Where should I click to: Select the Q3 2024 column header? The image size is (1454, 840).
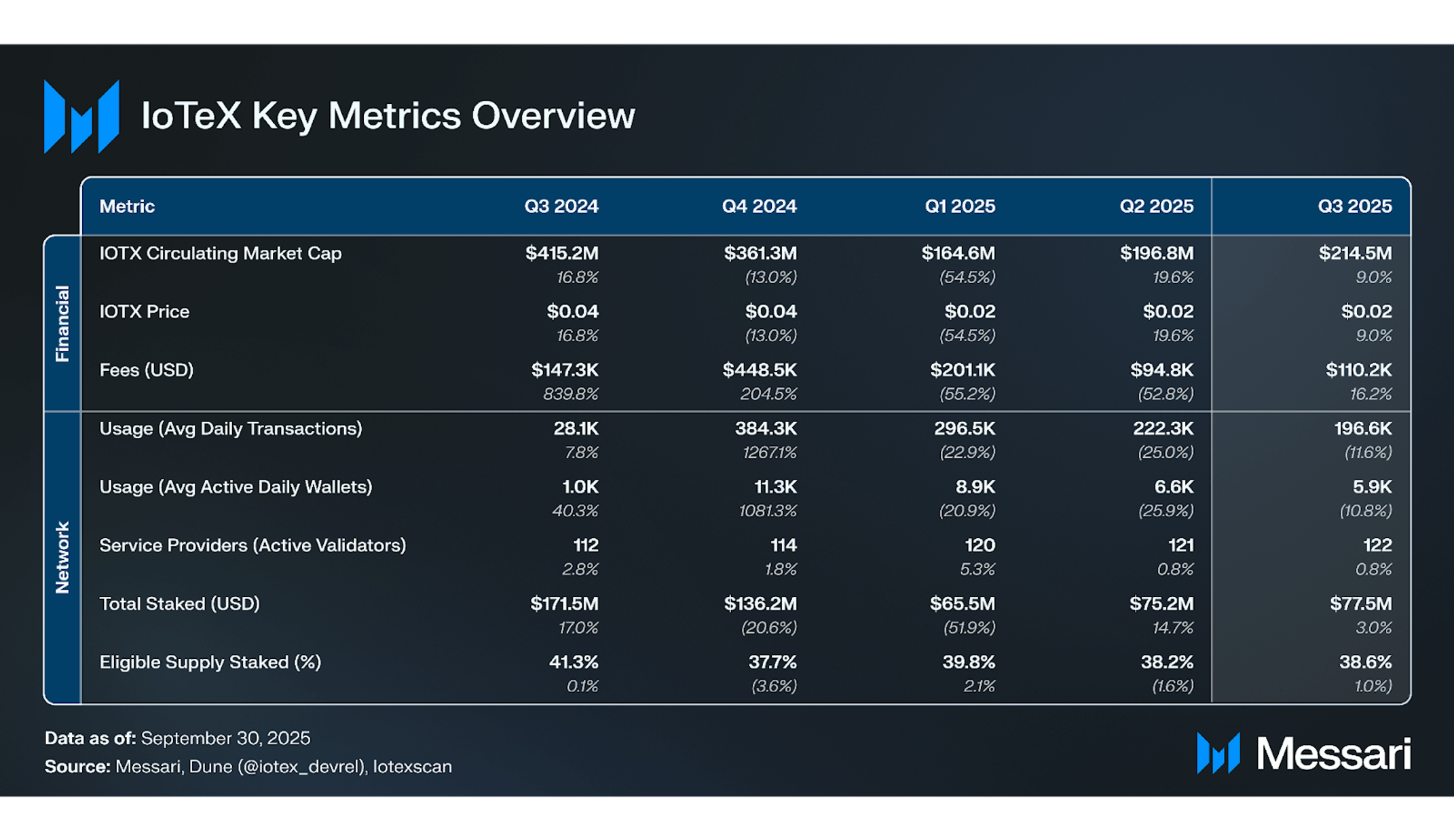click(561, 206)
